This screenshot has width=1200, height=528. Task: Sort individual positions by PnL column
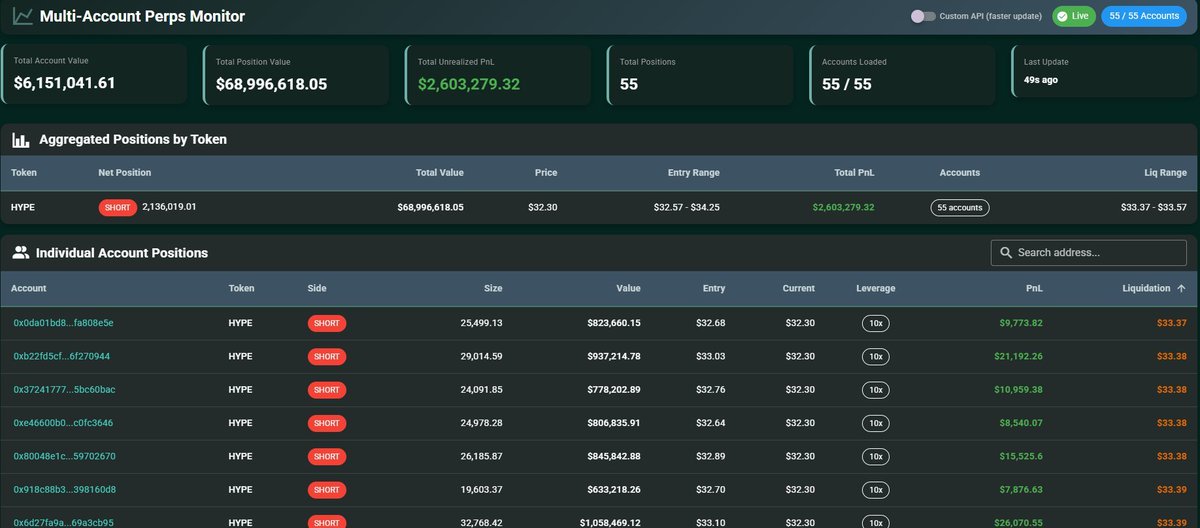[x=1035, y=289]
